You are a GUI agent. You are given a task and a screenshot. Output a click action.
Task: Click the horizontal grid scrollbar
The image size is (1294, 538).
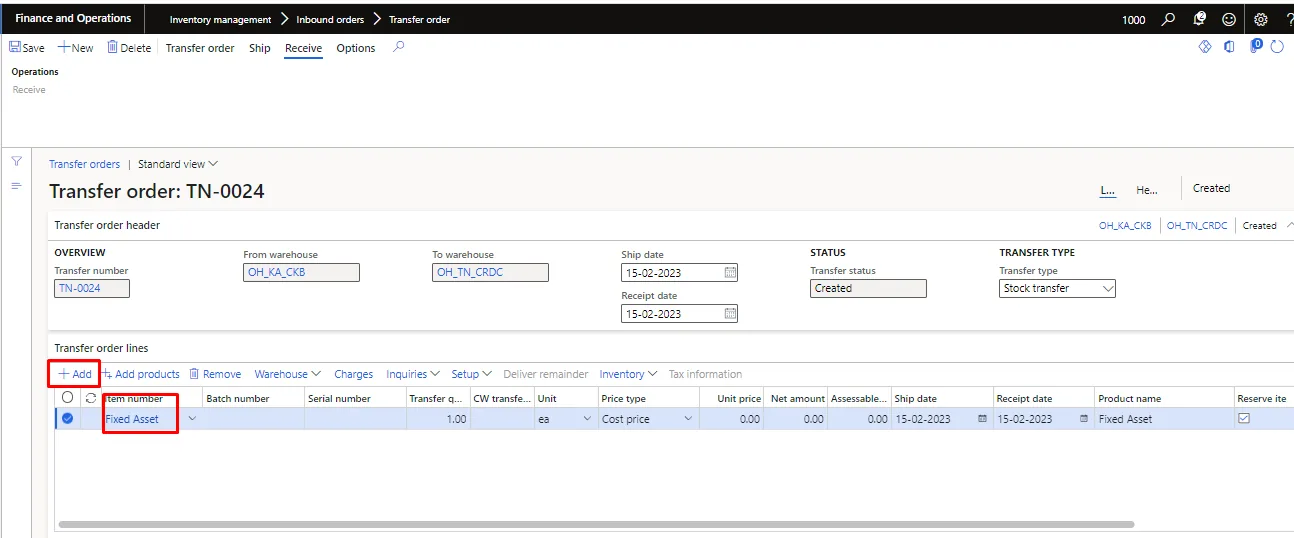[x=596, y=524]
